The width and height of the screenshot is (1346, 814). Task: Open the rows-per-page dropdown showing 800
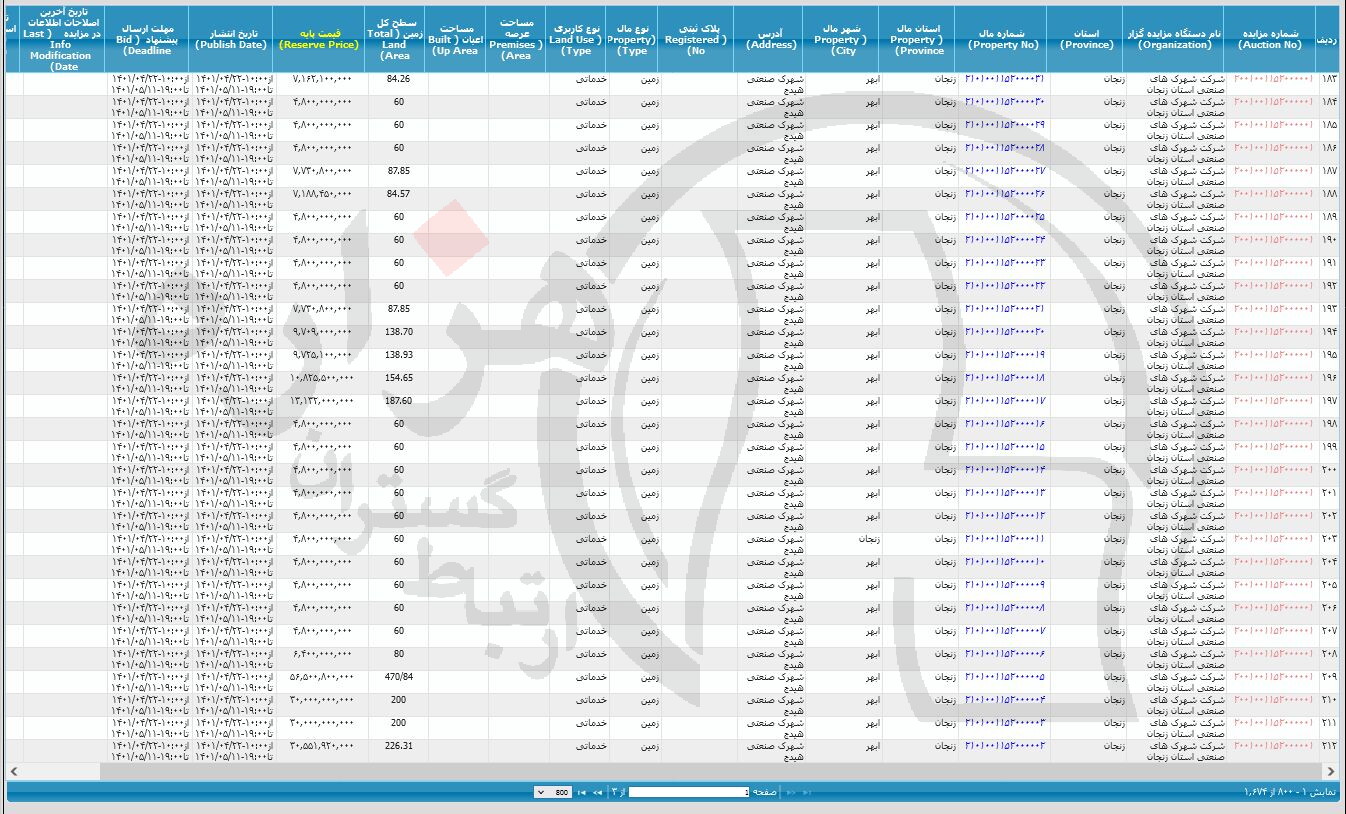coord(553,792)
